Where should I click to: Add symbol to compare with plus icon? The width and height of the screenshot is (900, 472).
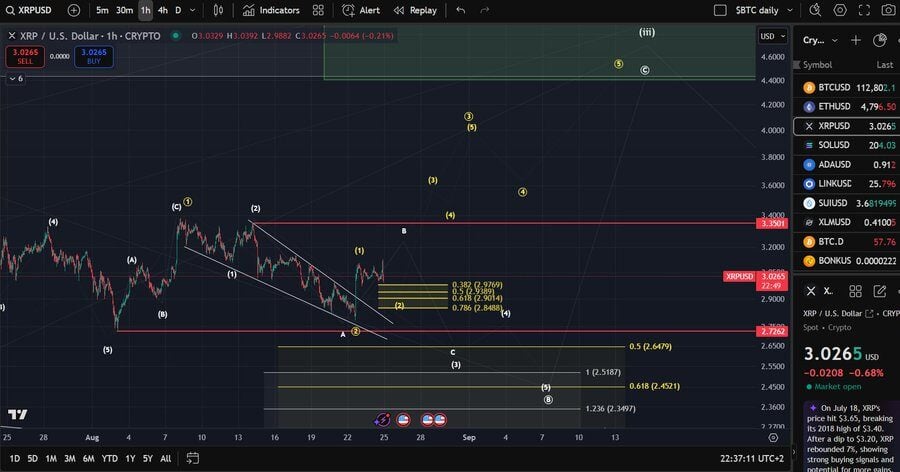[74, 10]
